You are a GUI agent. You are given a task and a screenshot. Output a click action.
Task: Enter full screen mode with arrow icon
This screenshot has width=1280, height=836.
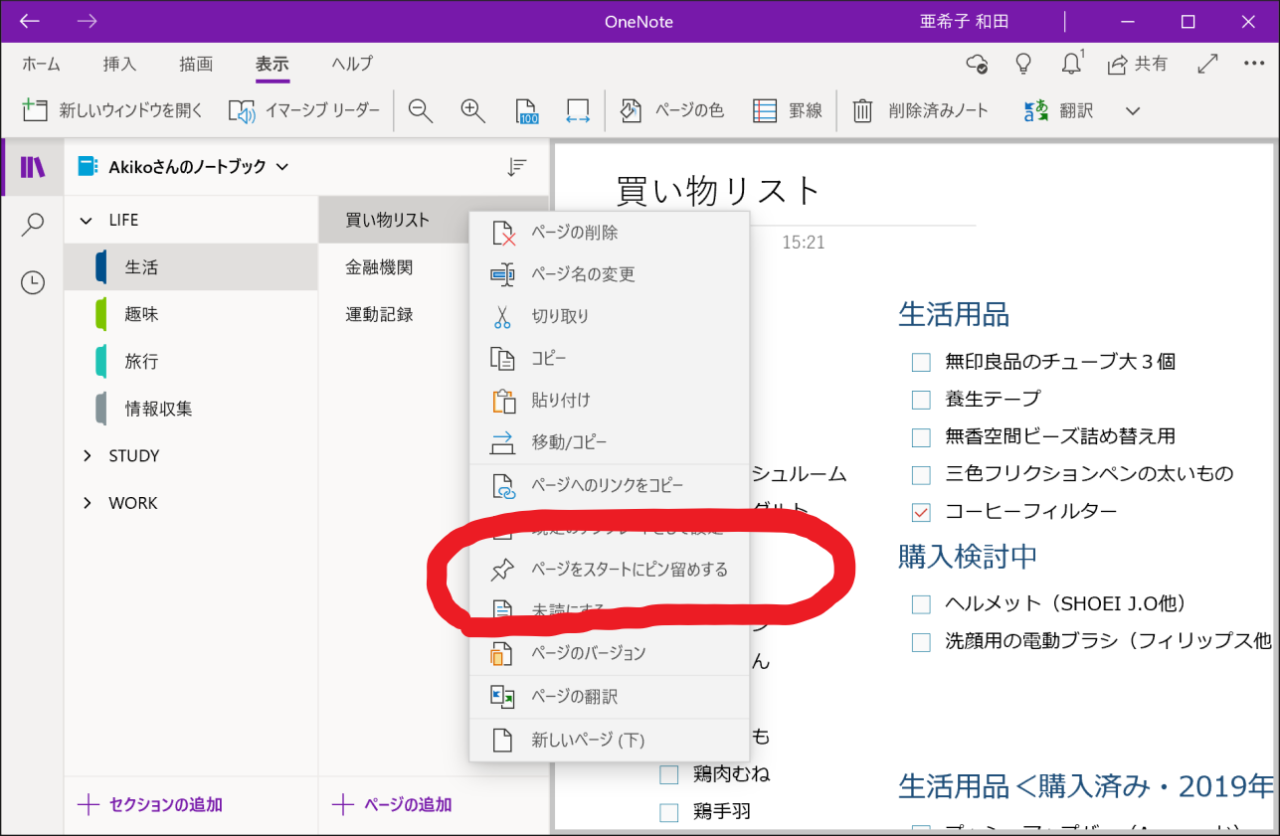[1207, 64]
